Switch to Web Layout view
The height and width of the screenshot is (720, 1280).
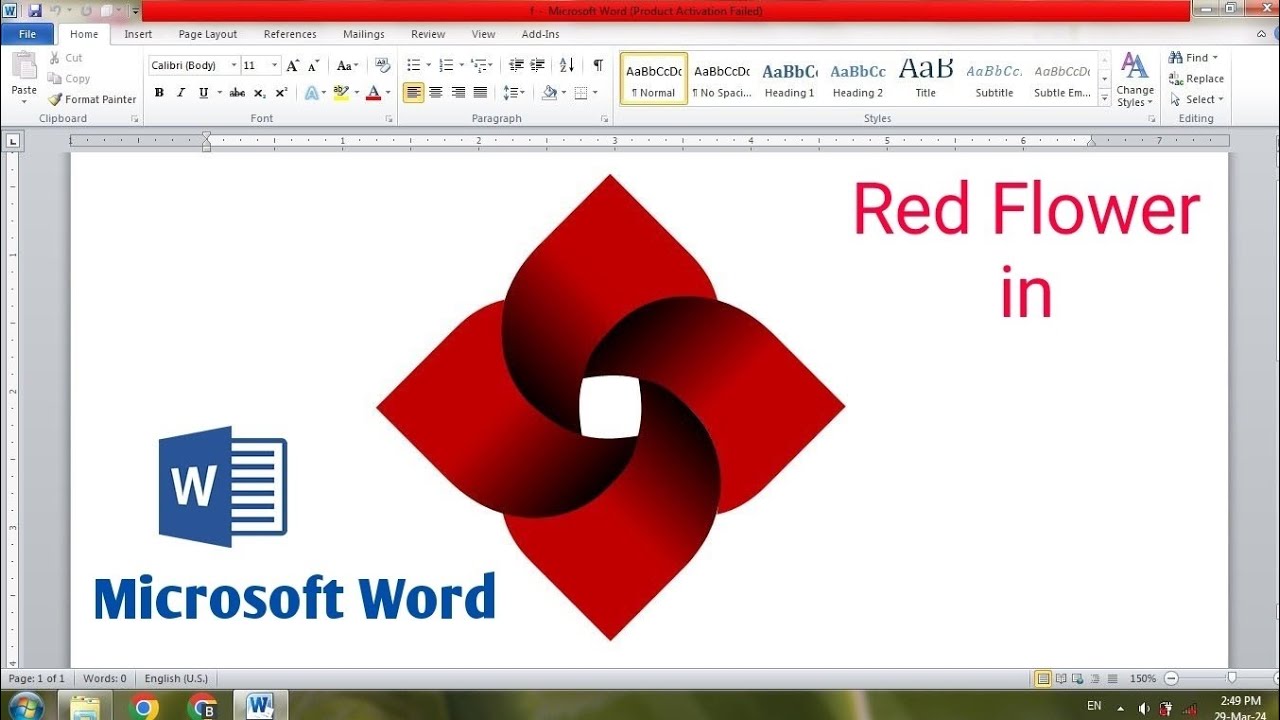tap(1078, 679)
